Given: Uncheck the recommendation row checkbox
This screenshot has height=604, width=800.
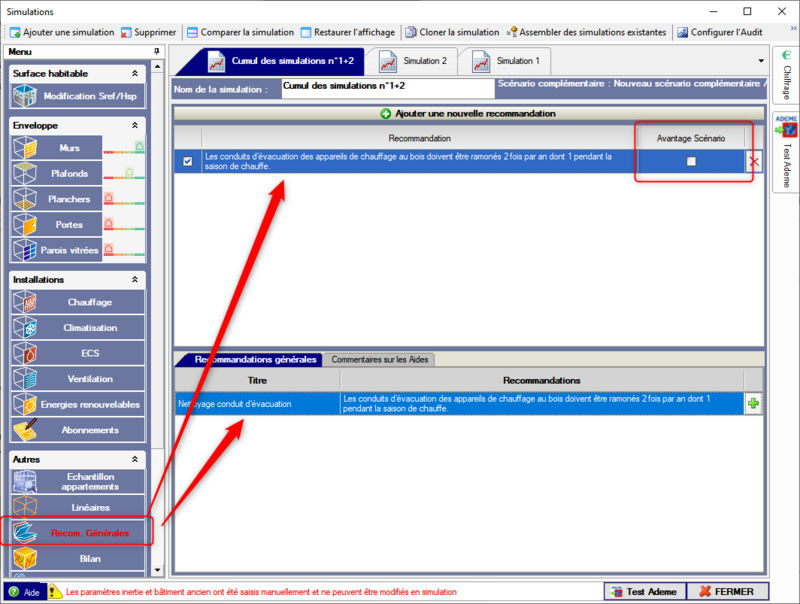Looking at the screenshot, I should point(188,161).
